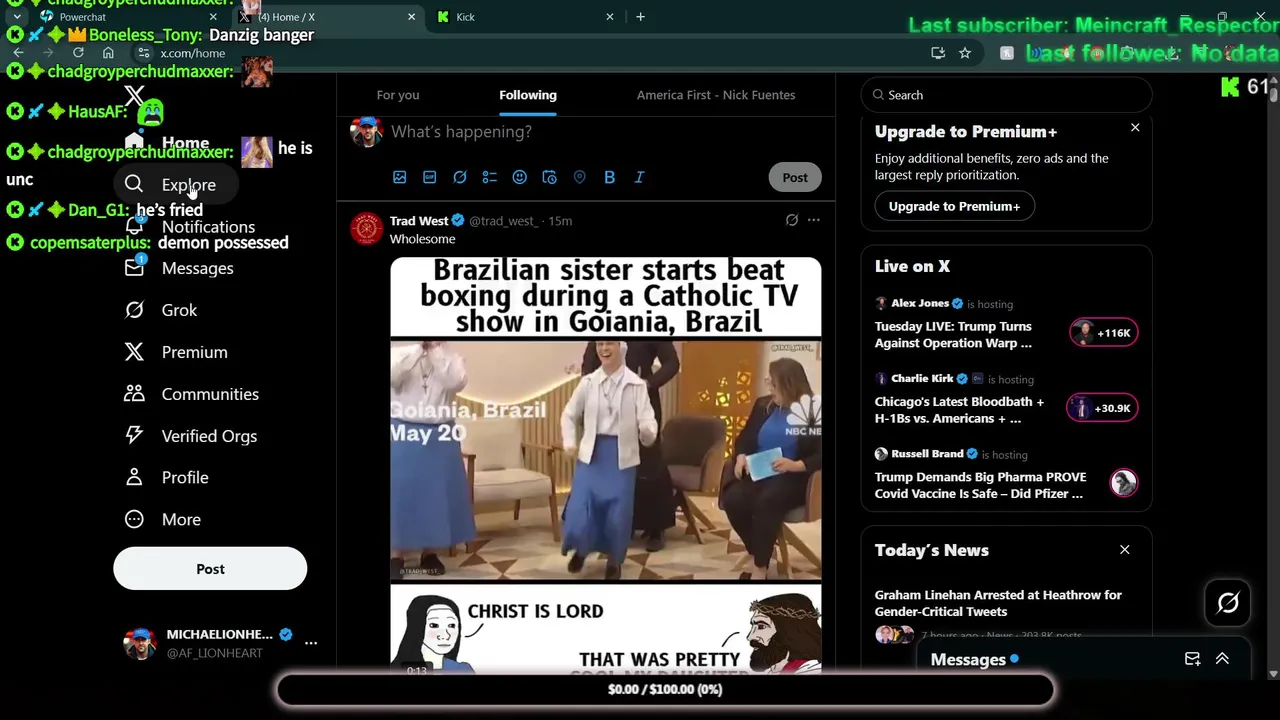
Task: Dismiss the Upgrade to Premium+ card
Action: tap(1135, 128)
